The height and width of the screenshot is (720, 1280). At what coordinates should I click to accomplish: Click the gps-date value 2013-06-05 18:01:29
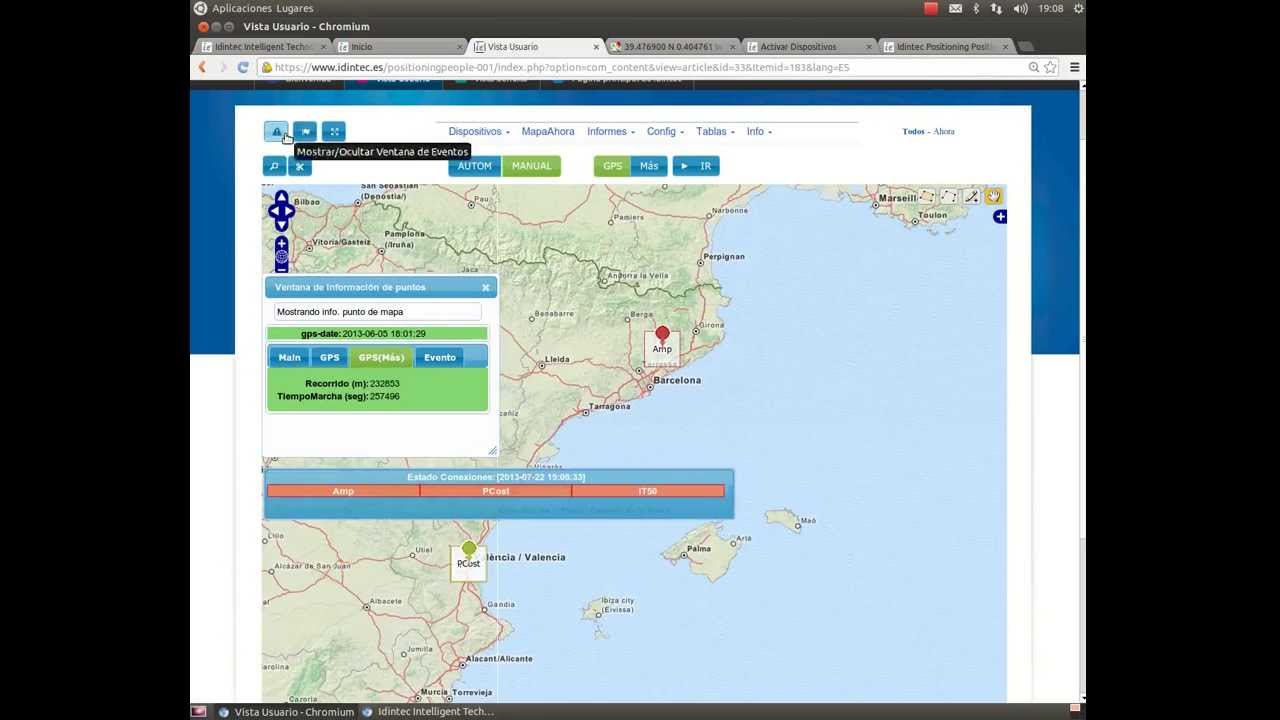(384, 334)
